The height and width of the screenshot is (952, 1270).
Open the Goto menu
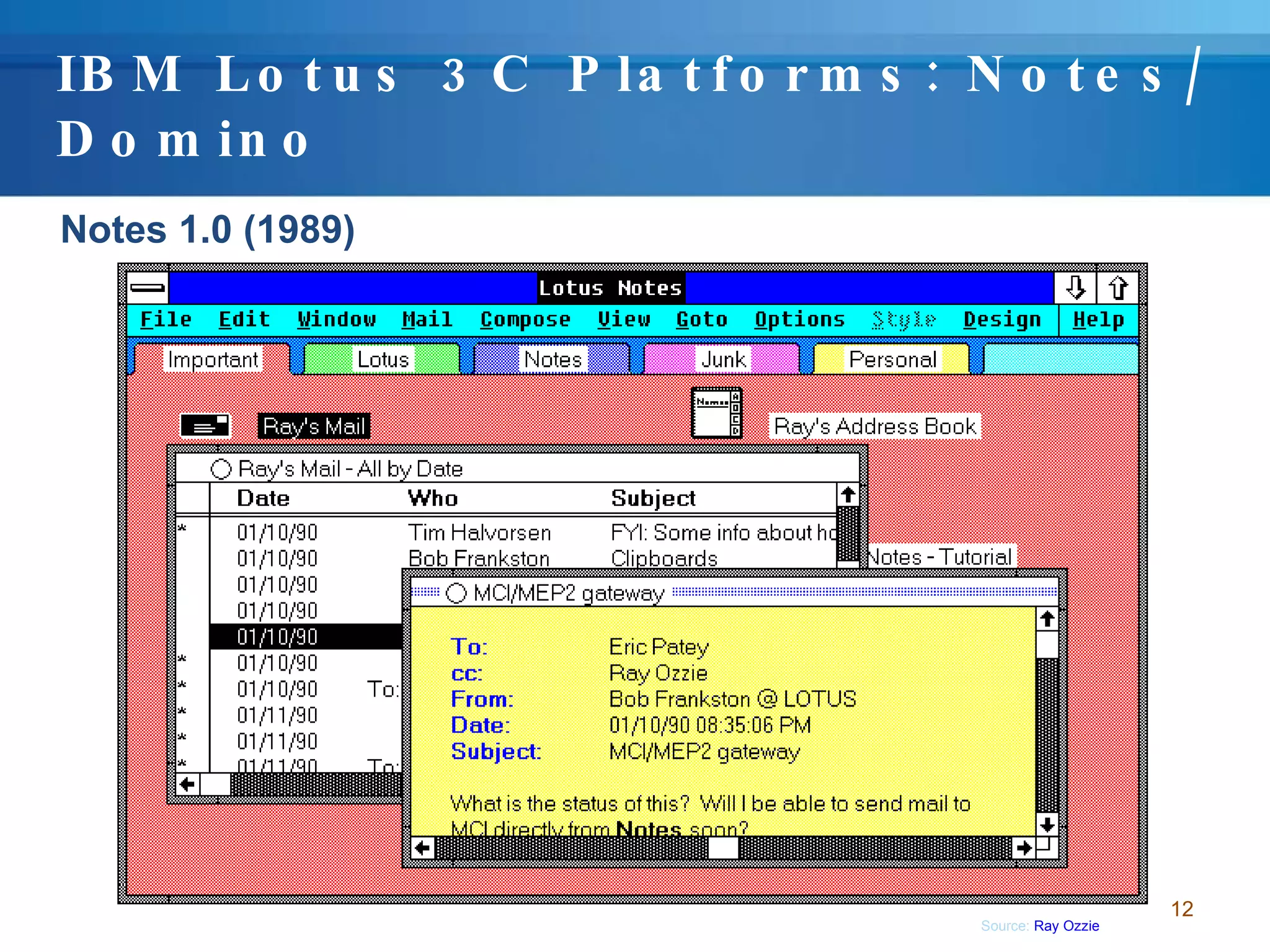(701, 320)
